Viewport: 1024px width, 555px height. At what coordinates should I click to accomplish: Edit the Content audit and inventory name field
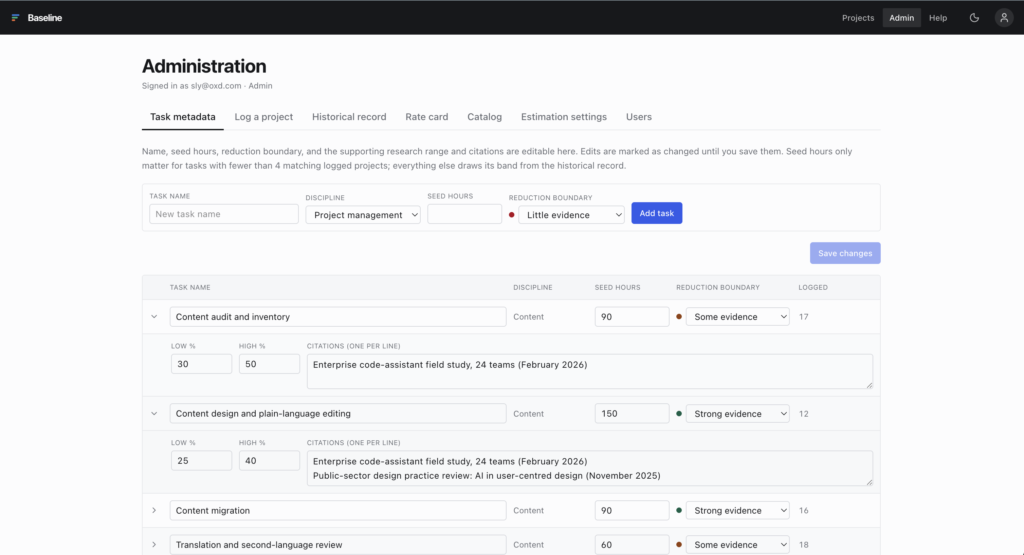tap(338, 317)
